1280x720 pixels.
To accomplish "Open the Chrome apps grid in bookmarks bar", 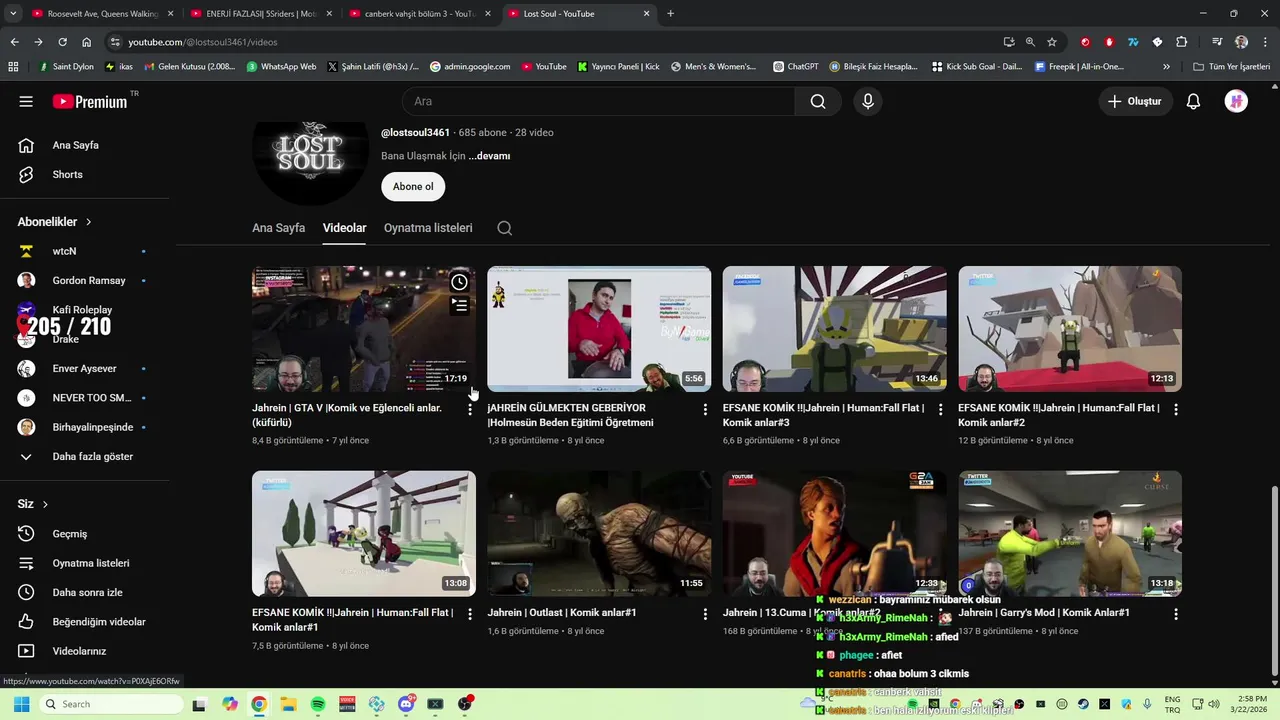I will point(13,67).
